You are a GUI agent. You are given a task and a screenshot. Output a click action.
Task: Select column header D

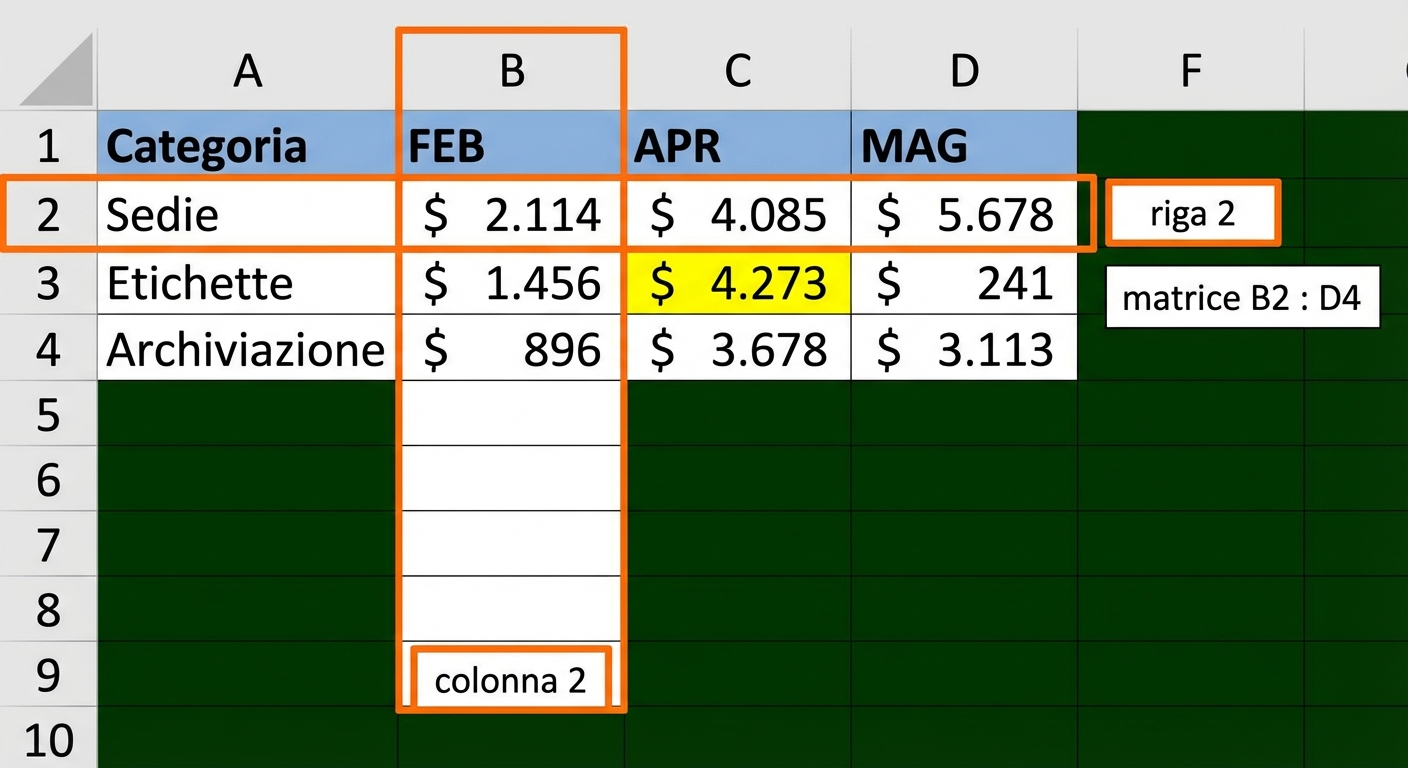pyautogui.click(x=963, y=70)
